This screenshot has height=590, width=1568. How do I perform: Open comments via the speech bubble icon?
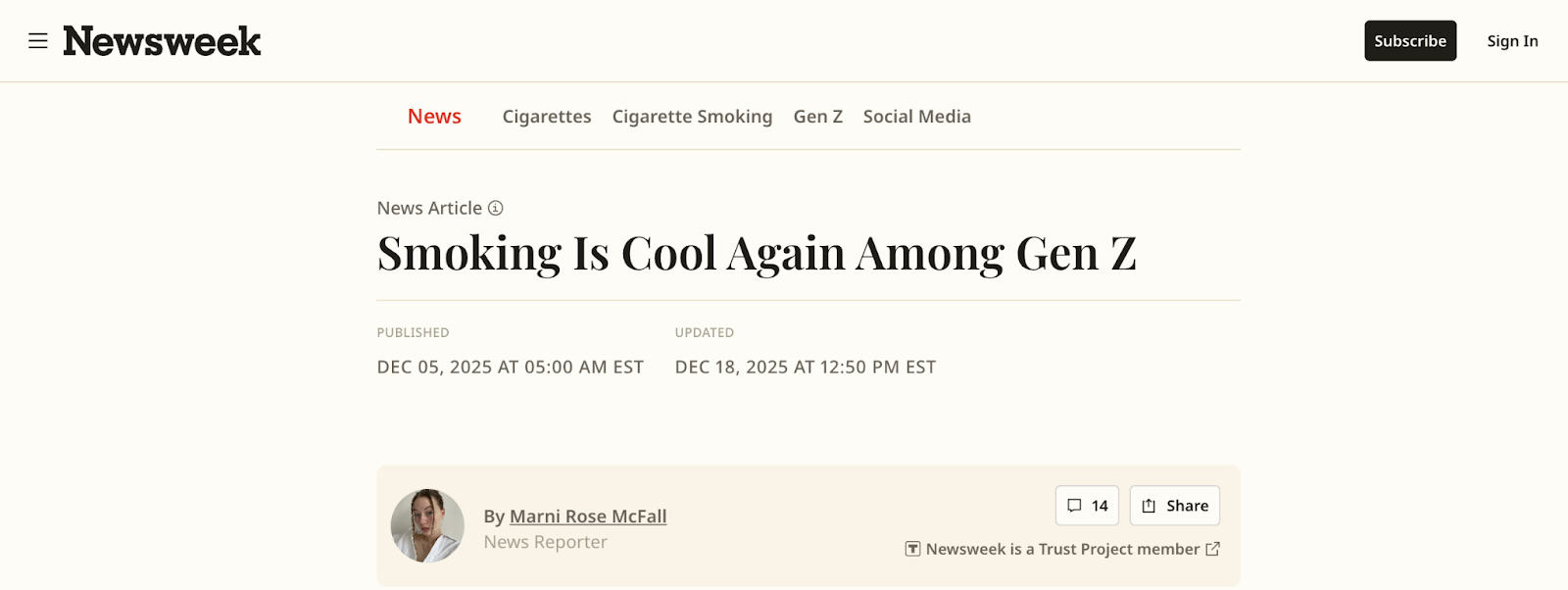point(1074,506)
